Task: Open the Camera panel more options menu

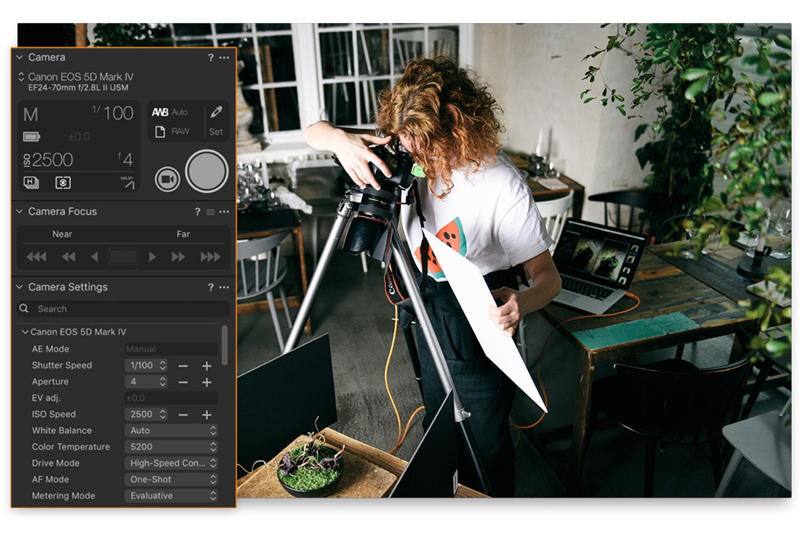Action: coord(224,58)
